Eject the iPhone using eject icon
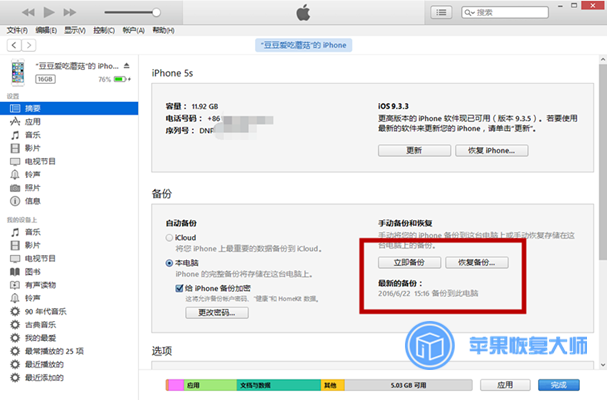 (127, 66)
